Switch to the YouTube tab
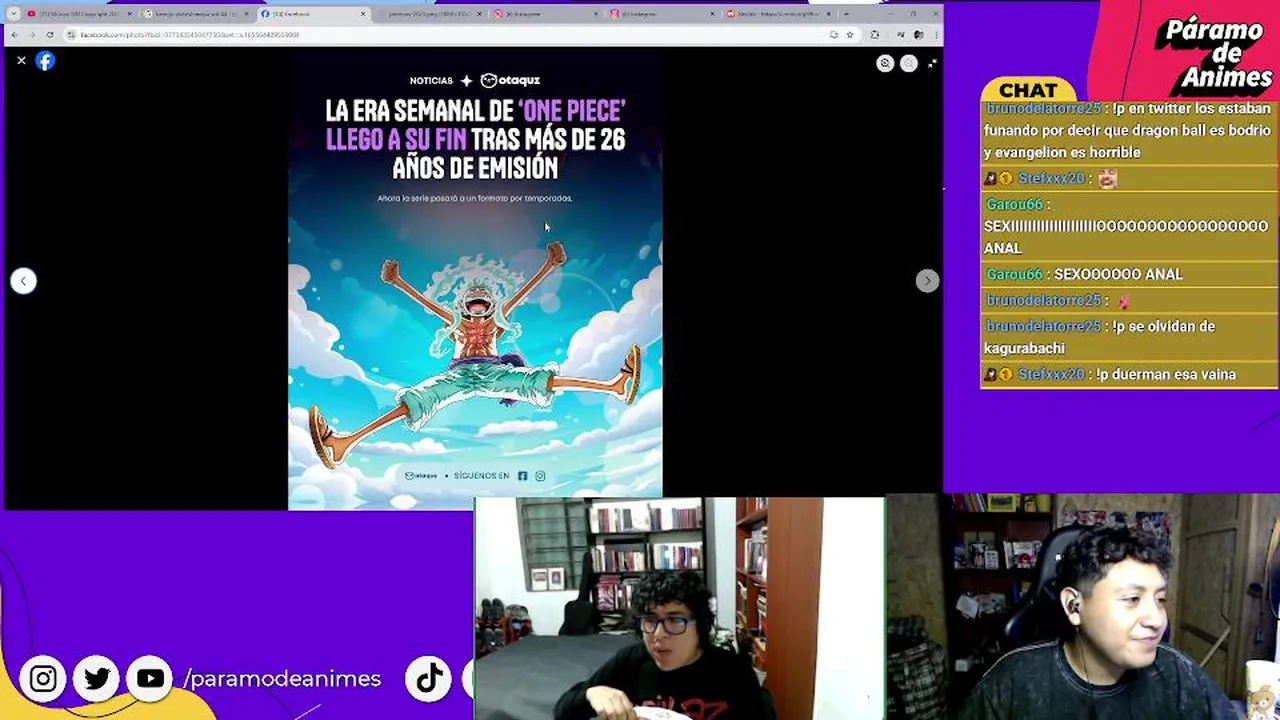Screen dimensions: 1280x720 coord(78,14)
